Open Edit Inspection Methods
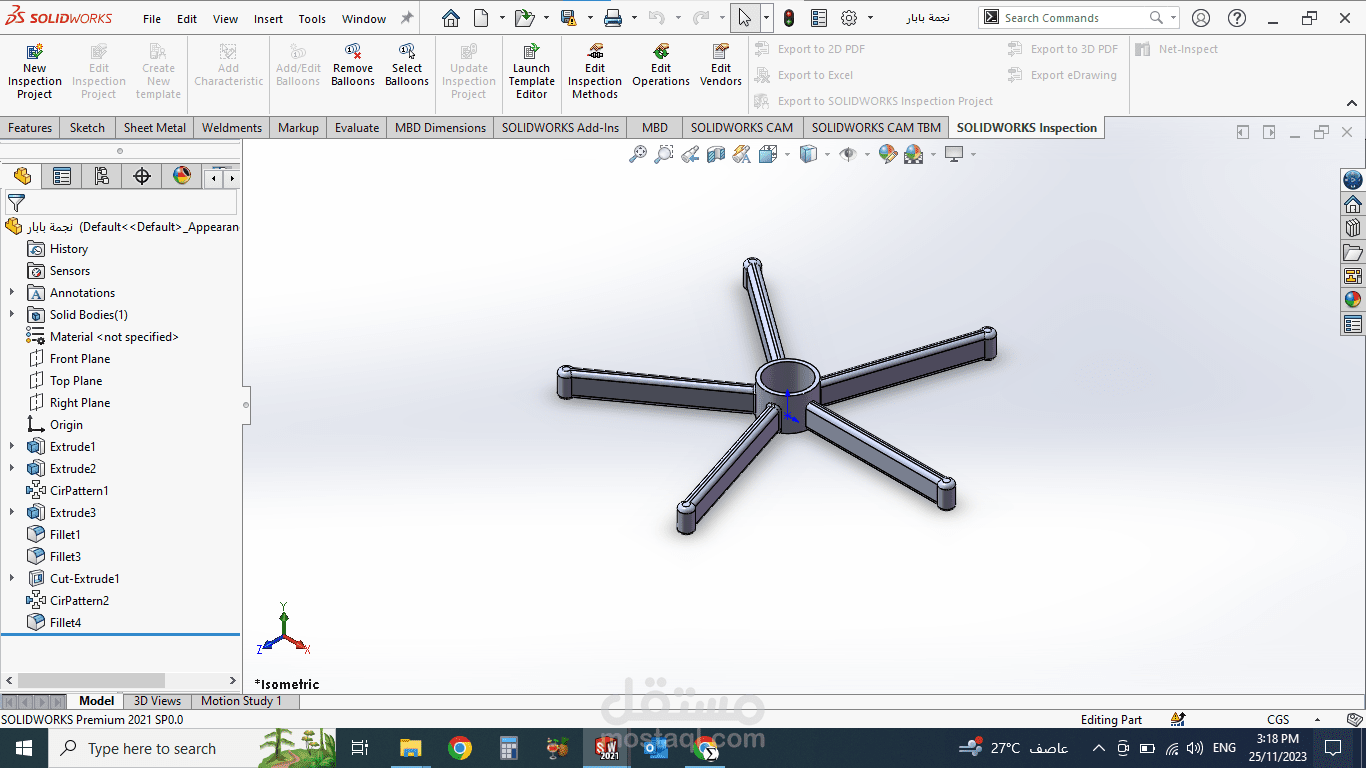Screen dimensions: 1366x768 coord(595,72)
